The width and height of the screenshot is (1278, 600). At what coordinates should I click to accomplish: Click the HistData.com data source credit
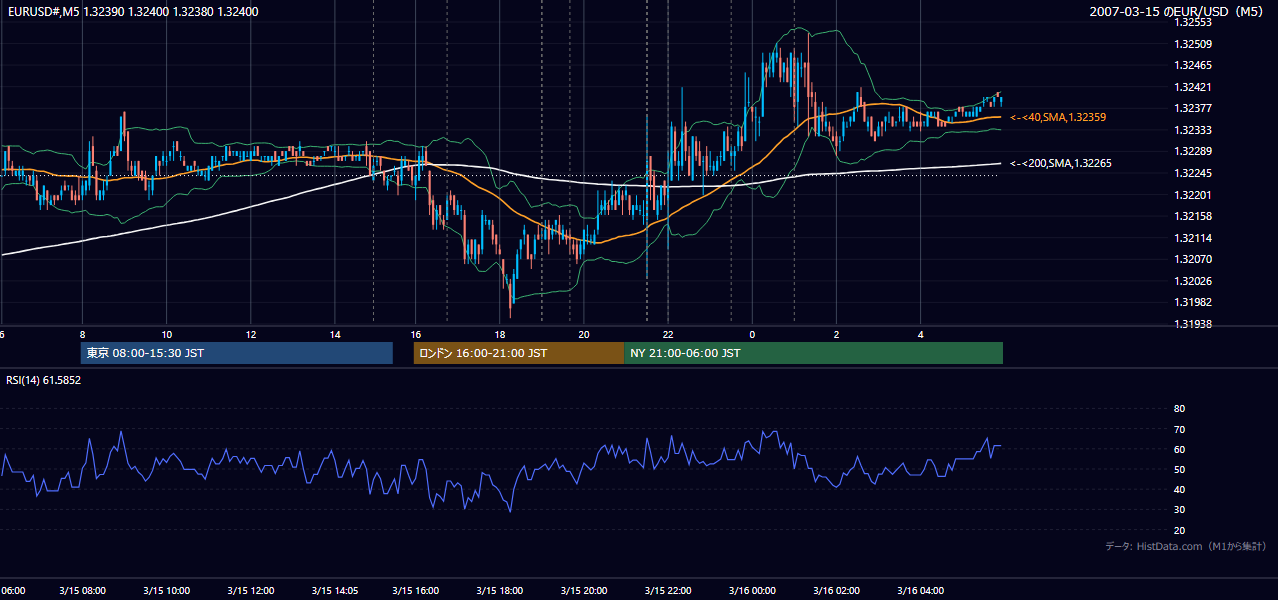[x=1186, y=546]
